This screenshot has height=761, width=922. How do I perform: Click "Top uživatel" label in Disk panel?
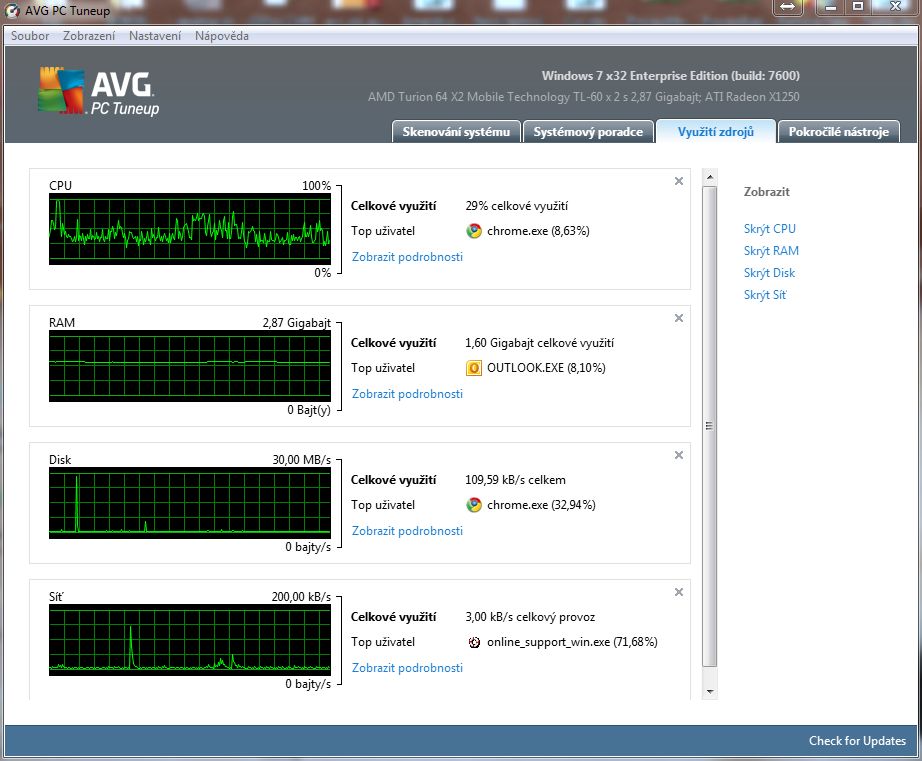[383, 505]
